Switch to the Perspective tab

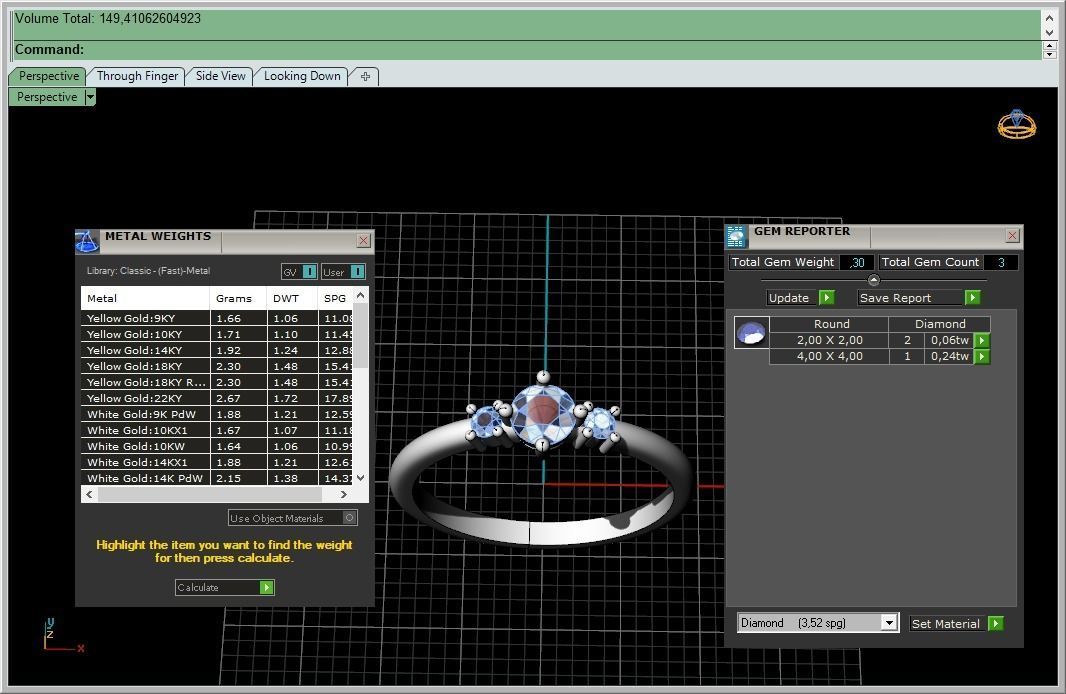[48, 76]
